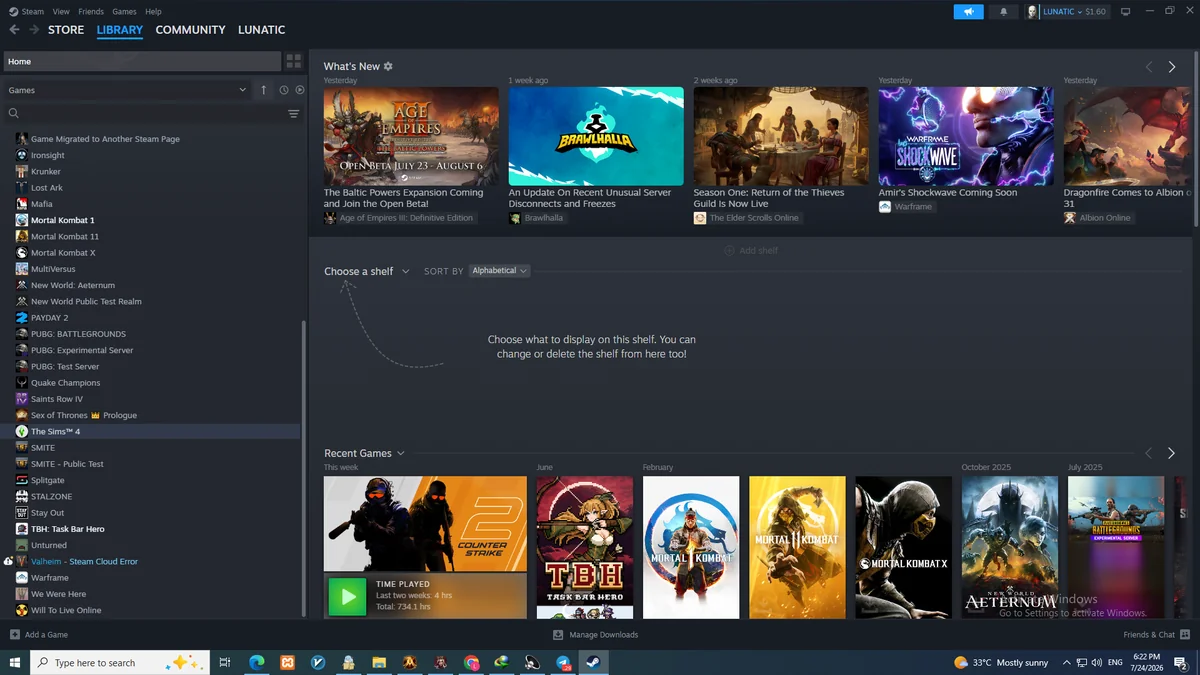This screenshot has width=1200, height=675.
Task: Expand the Recent Games shelf menu
Action: tap(364, 453)
